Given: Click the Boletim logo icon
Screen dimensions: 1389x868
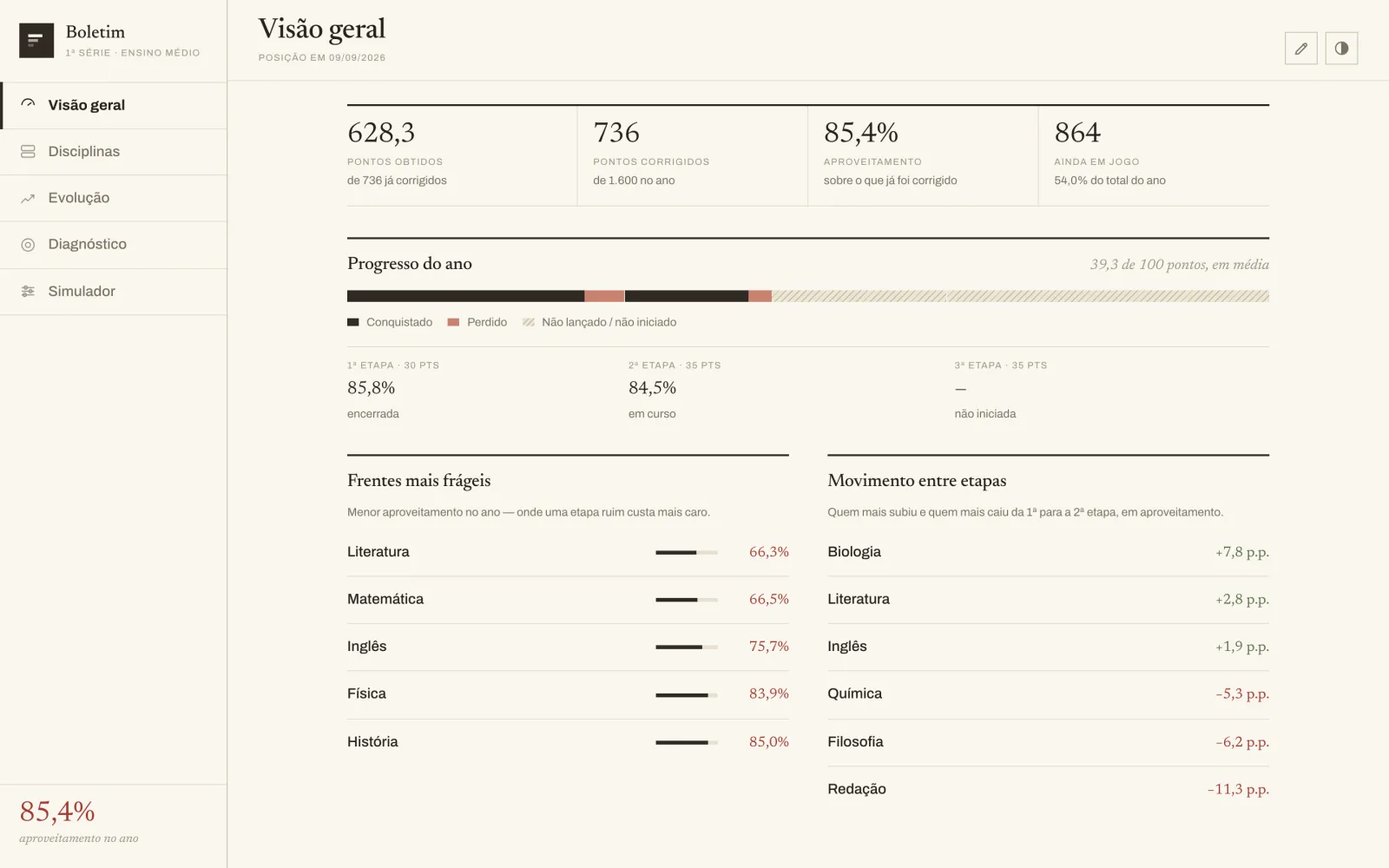Looking at the screenshot, I should pos(36,41).
